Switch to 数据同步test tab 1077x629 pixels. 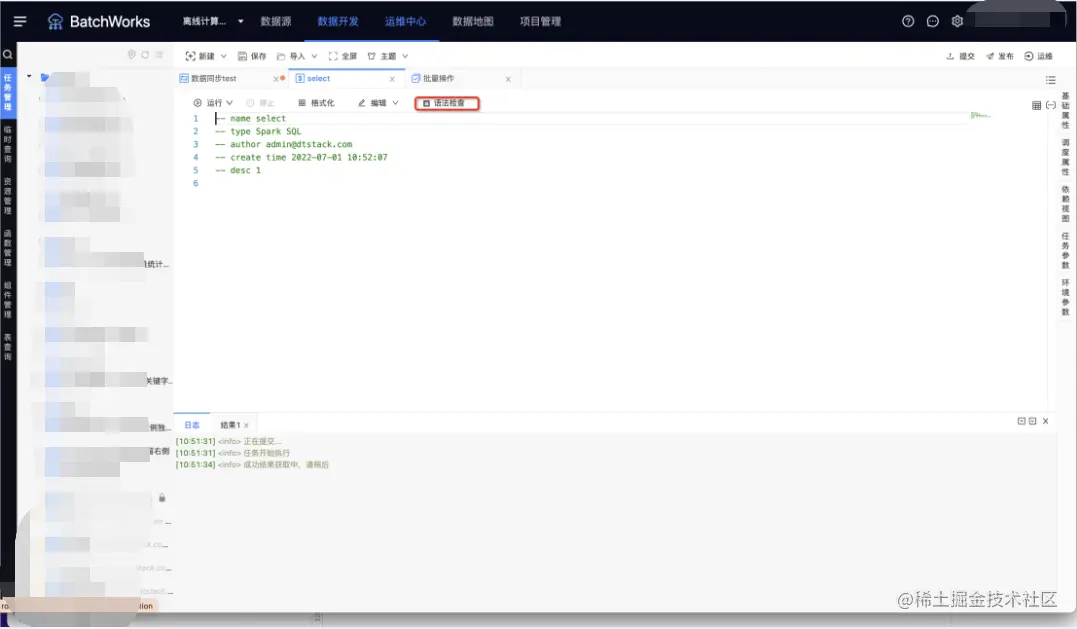[x=214, y=78]
